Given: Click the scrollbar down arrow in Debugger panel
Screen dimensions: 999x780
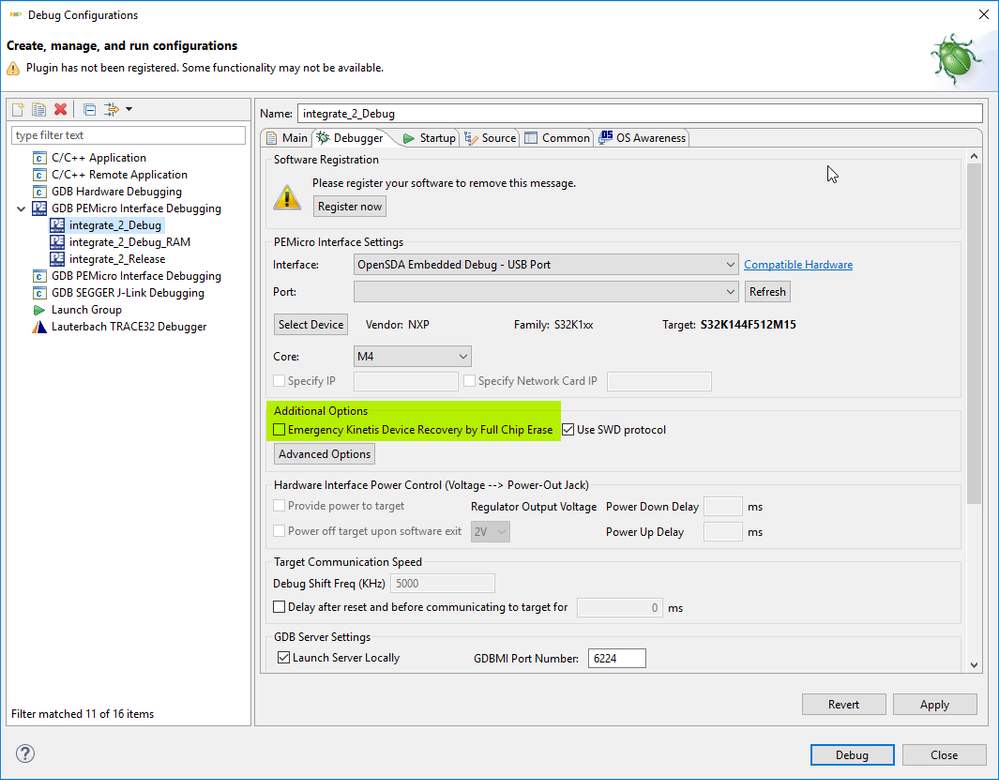Looking at the screenshot, I should 974,665.
